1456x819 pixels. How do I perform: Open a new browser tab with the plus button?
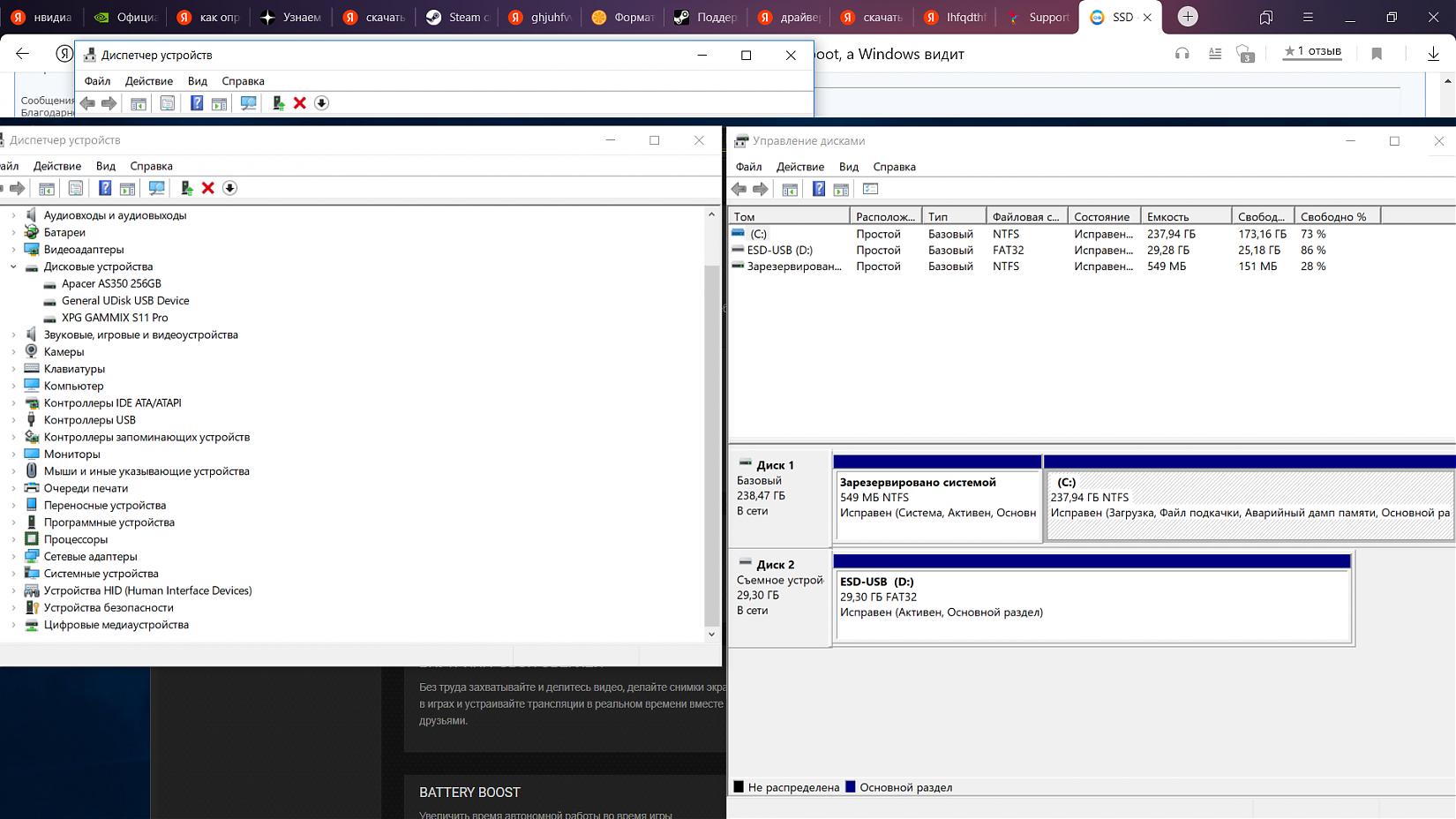click(1188, 17)
